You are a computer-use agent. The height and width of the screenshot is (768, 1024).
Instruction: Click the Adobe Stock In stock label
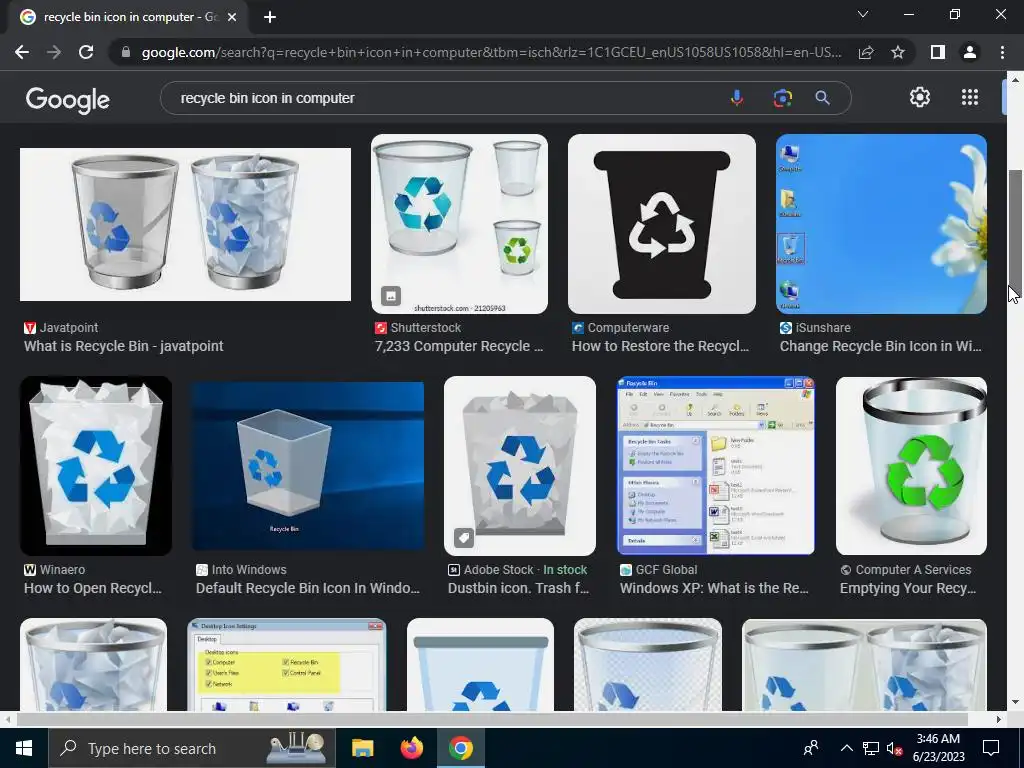coord(565,569)
